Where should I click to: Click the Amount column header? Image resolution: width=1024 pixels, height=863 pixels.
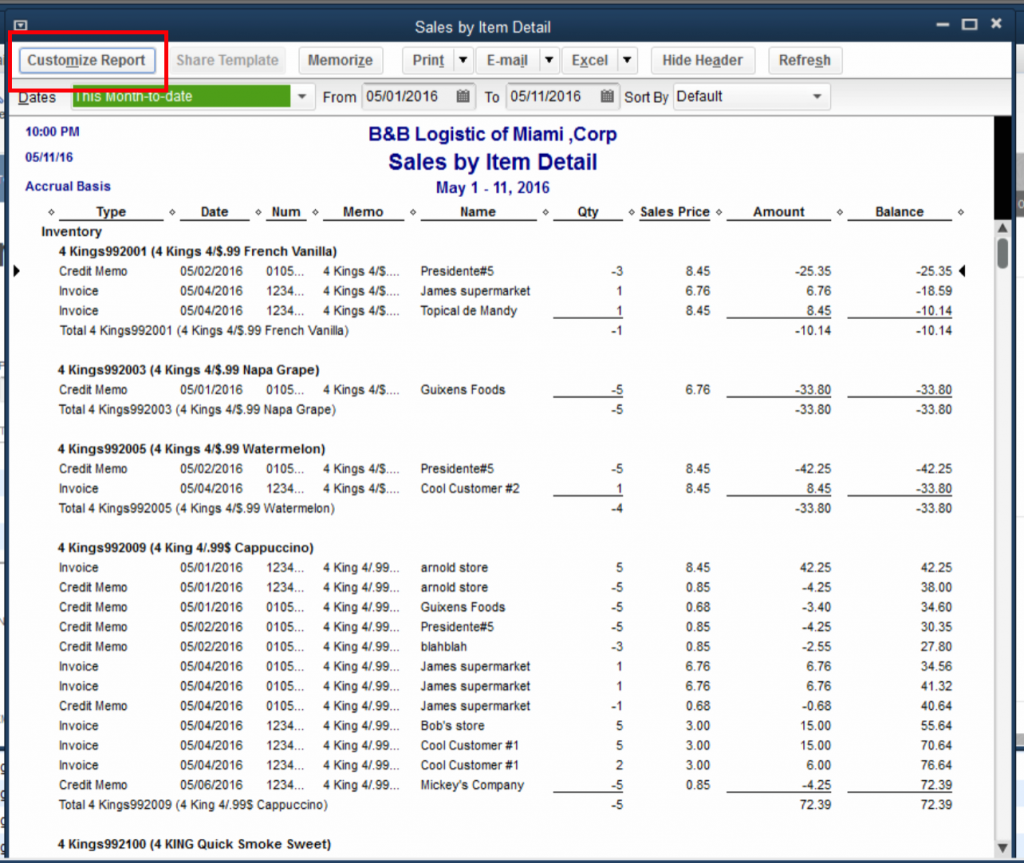click(778, 212)
